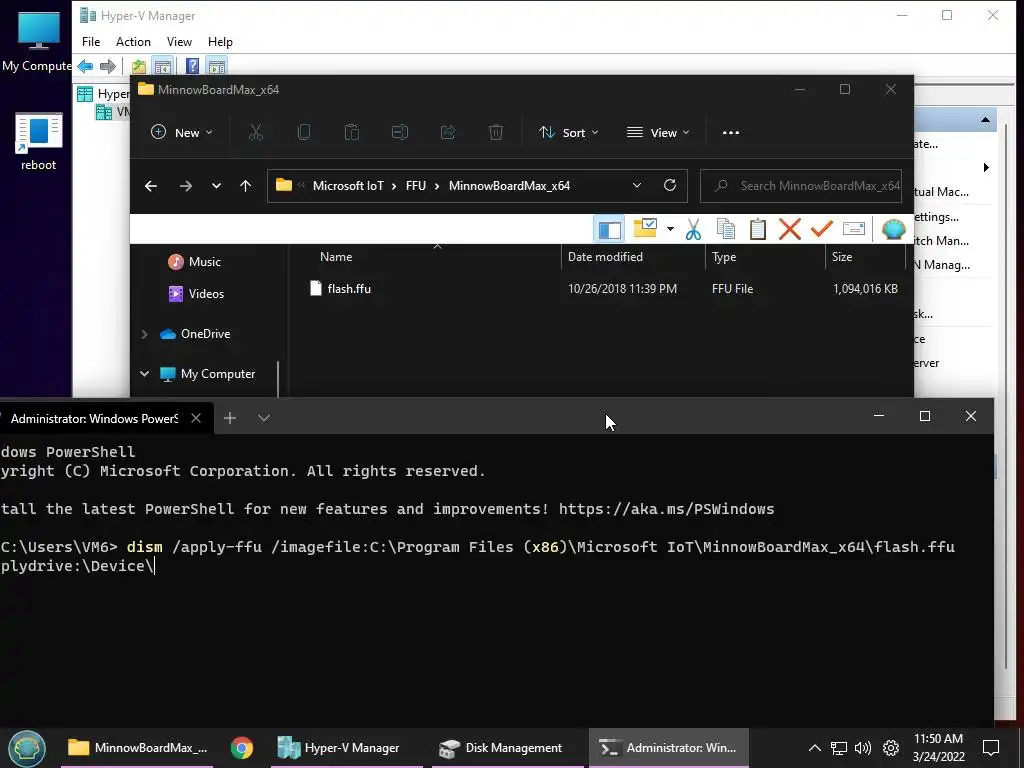This screenshot has width=1024, height=768.
Task: Click the Search MinnowBoardMax_x64 field
Action: pyautogui.click(x=801, y=186)
